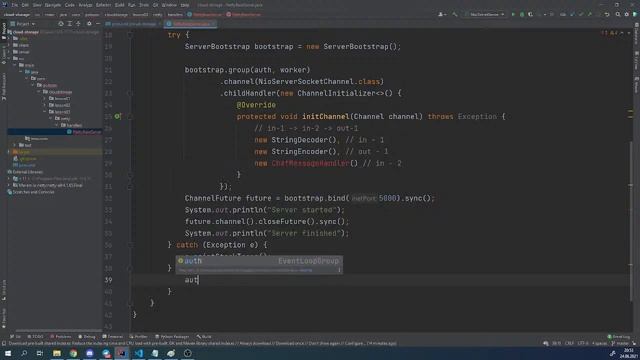Switch to the pom.xml editor tab

[x=133, y=24]
